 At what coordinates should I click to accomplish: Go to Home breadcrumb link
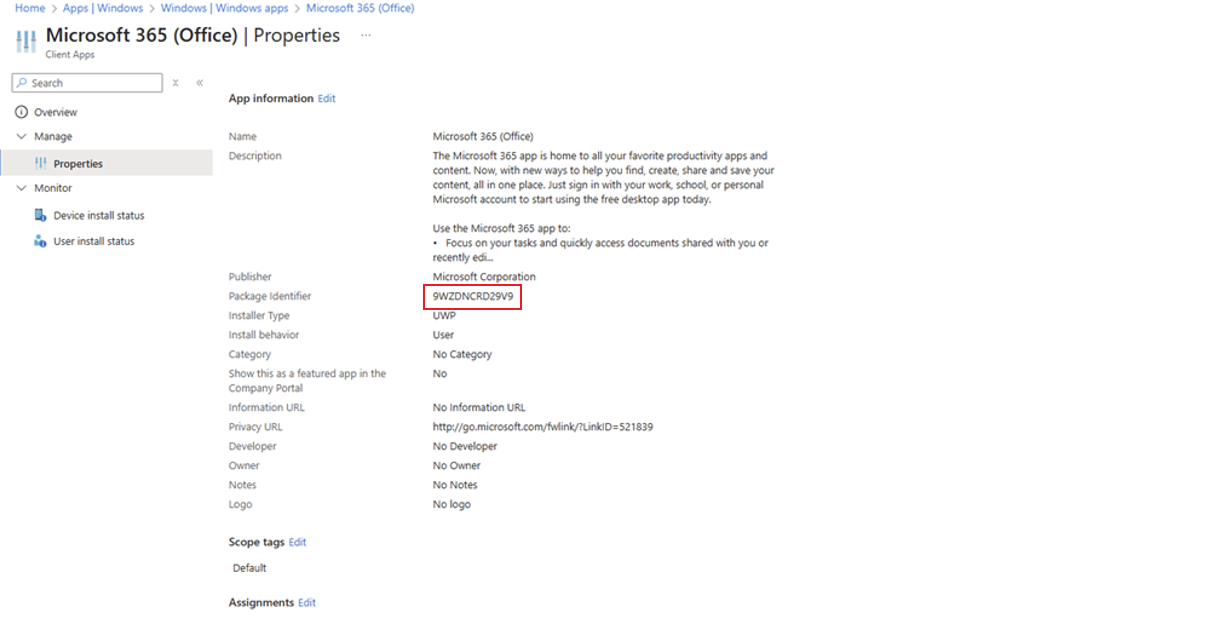(29, 8)
